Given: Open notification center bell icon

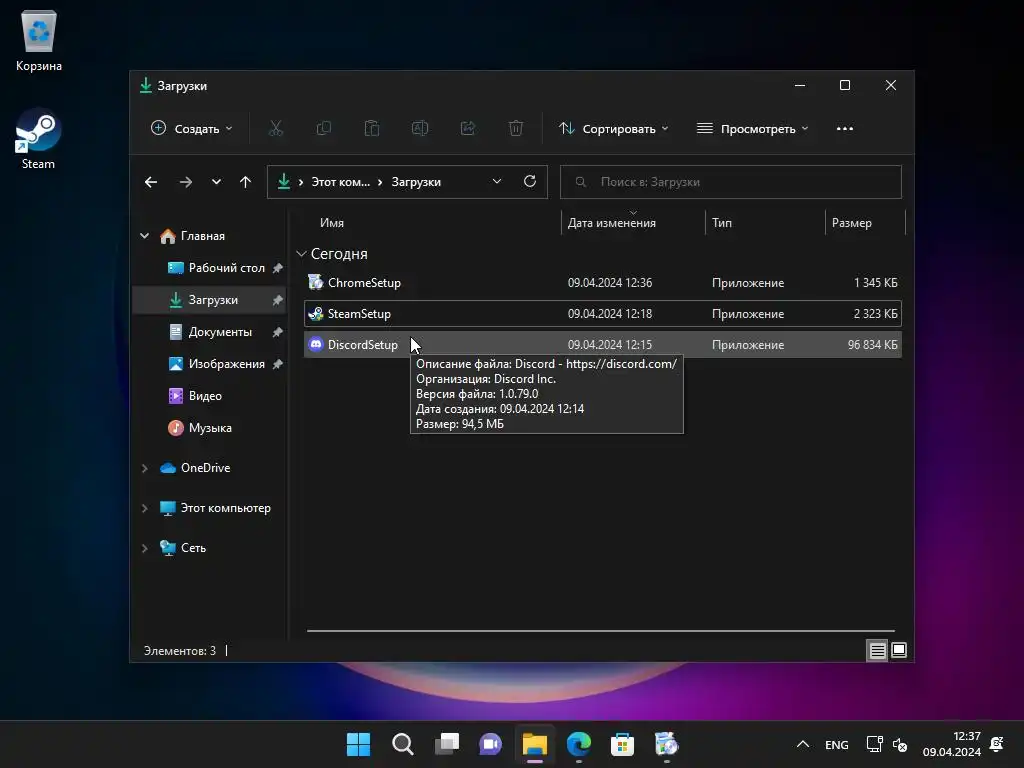Looking at the screenshot, I should [x=997, y=744].
